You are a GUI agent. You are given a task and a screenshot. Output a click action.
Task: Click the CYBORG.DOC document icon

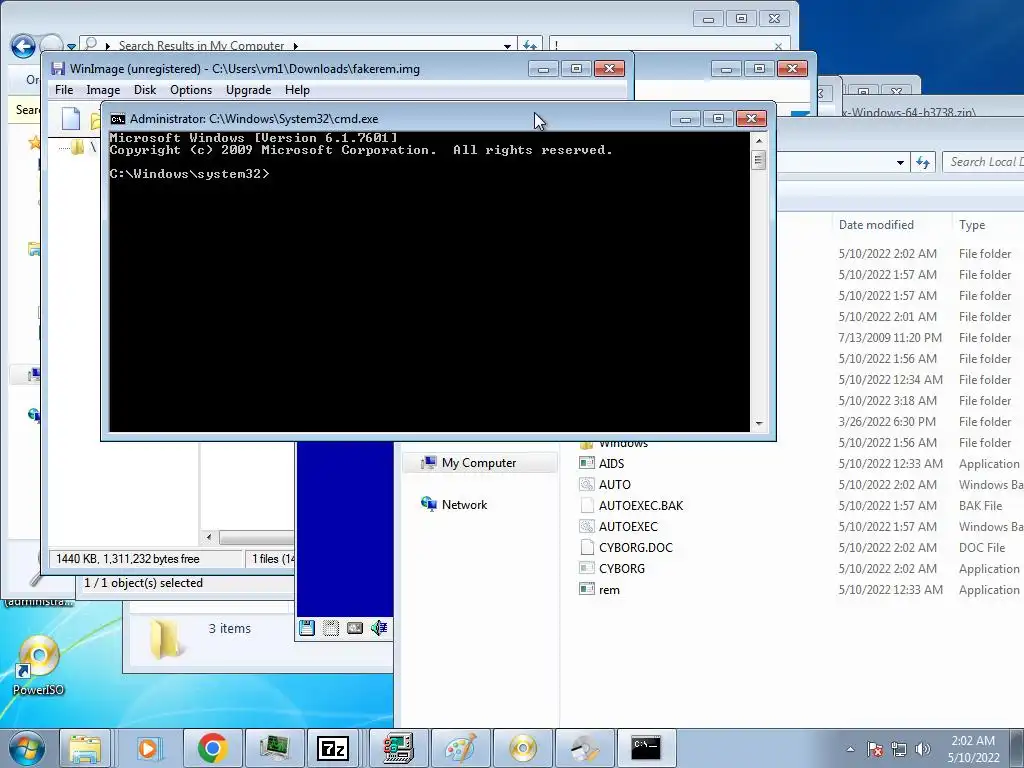[586, 547]
